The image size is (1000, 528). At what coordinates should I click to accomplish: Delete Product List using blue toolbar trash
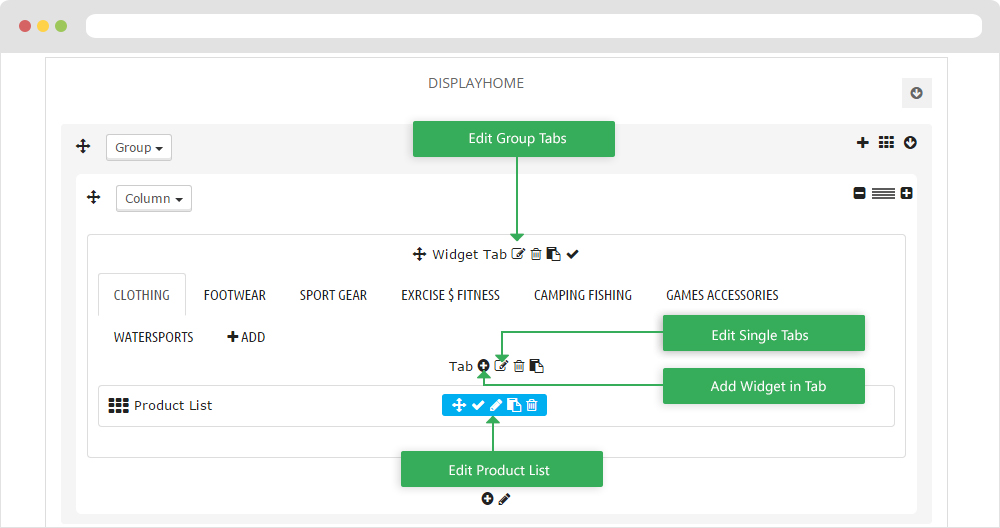532,405
